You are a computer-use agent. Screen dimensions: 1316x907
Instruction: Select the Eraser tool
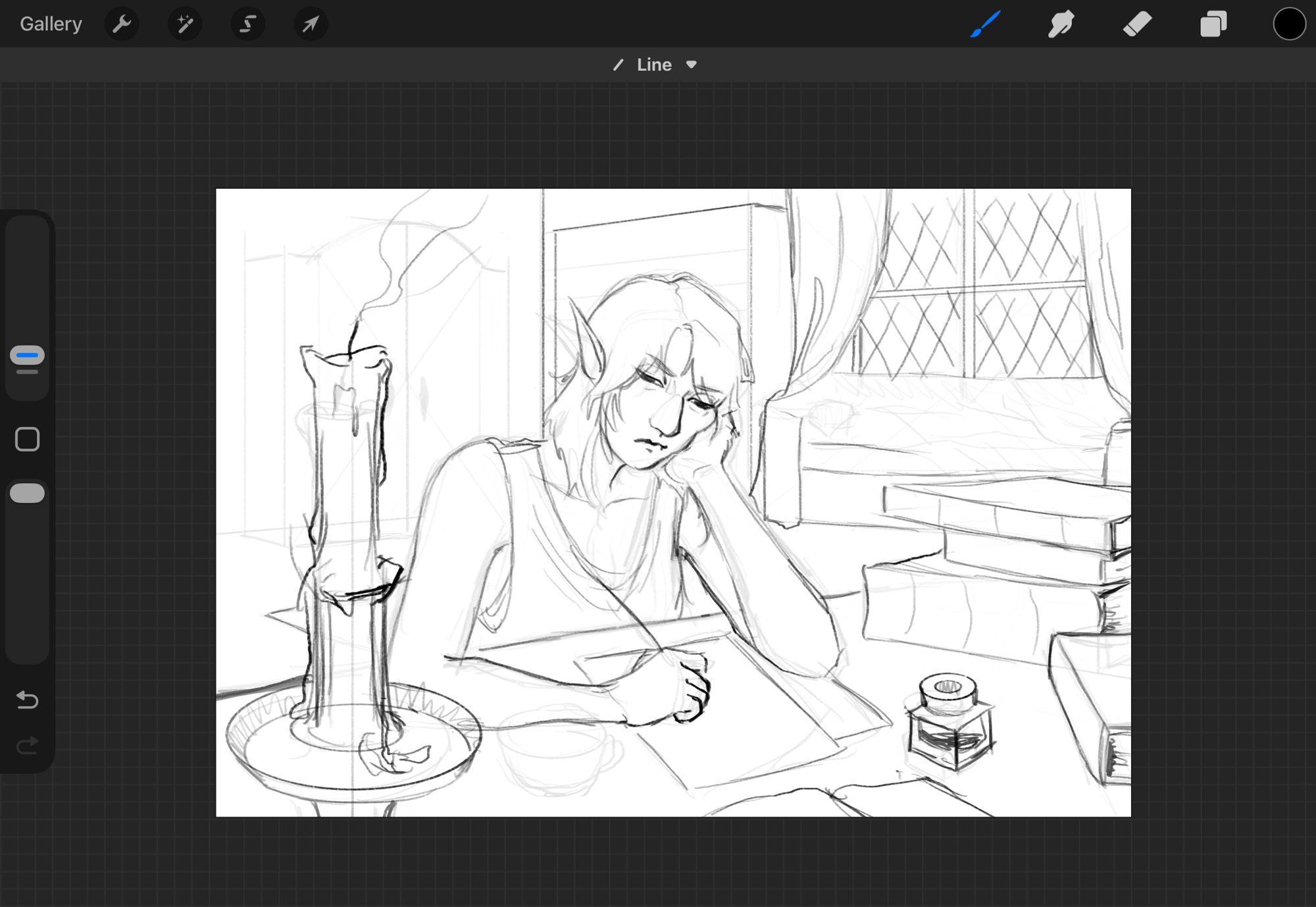(1137, 24)
